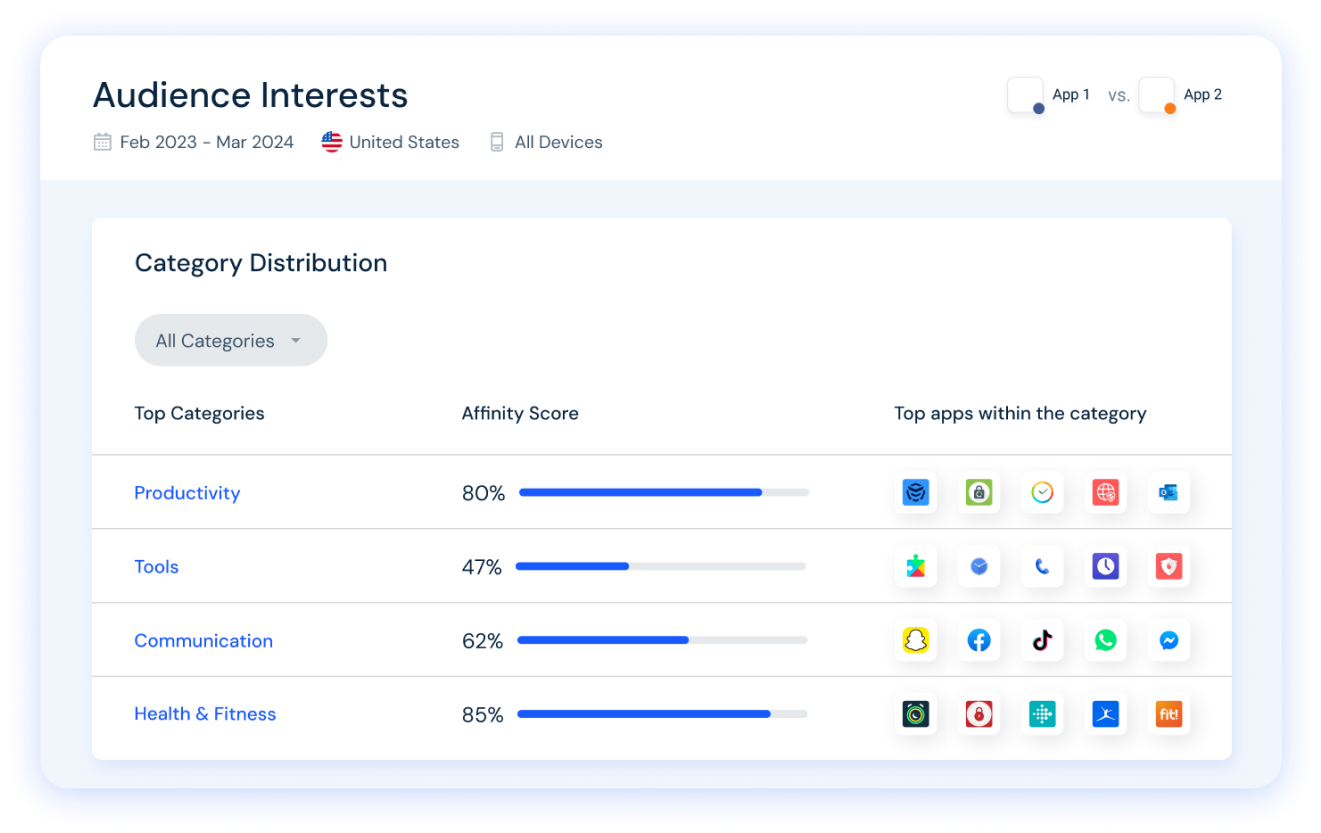The height and width of the screenshot is (833, 1321).
Task: Open the Messenger icon
Action: point(1169,640)
